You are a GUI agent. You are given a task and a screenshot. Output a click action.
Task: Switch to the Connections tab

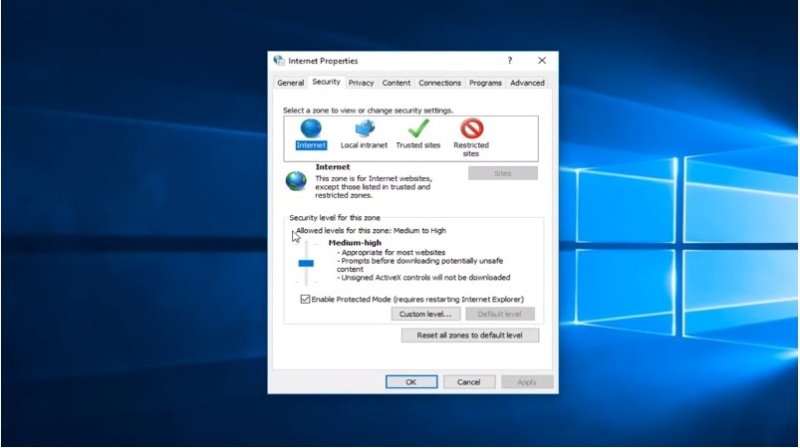click(x=440, y=83)
